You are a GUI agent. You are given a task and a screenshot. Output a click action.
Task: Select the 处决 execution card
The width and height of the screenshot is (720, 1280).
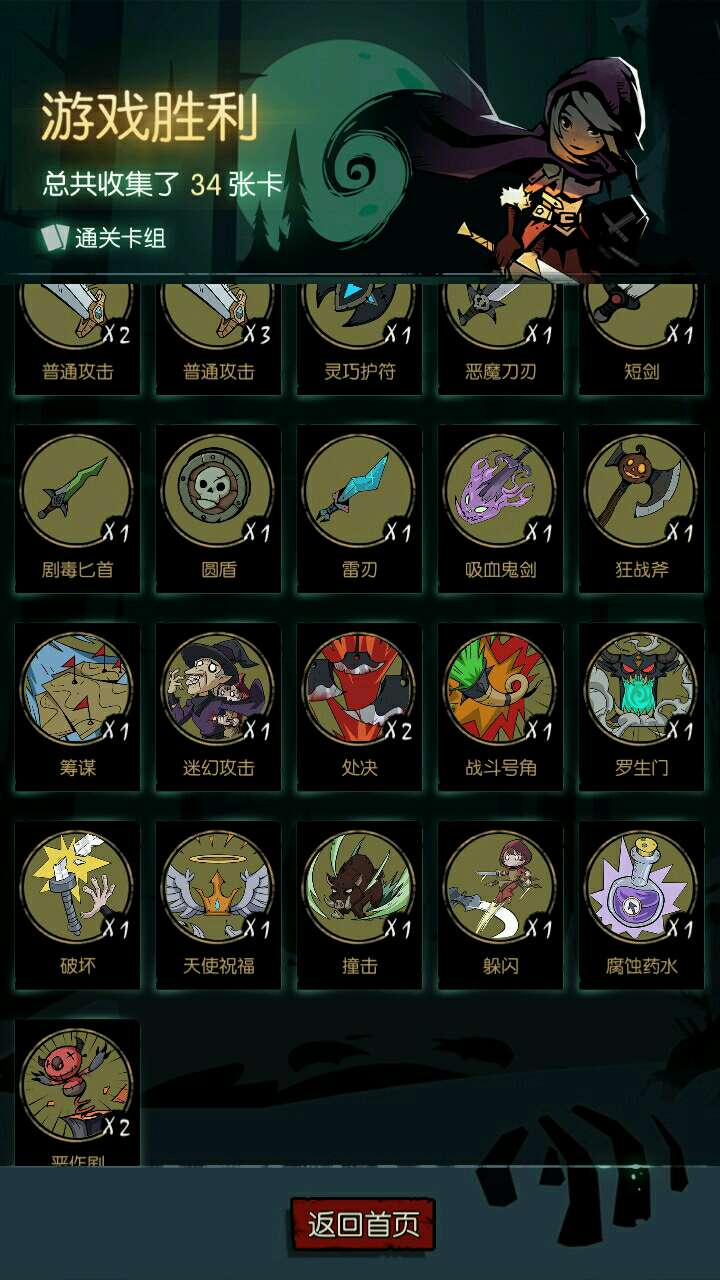360,708
